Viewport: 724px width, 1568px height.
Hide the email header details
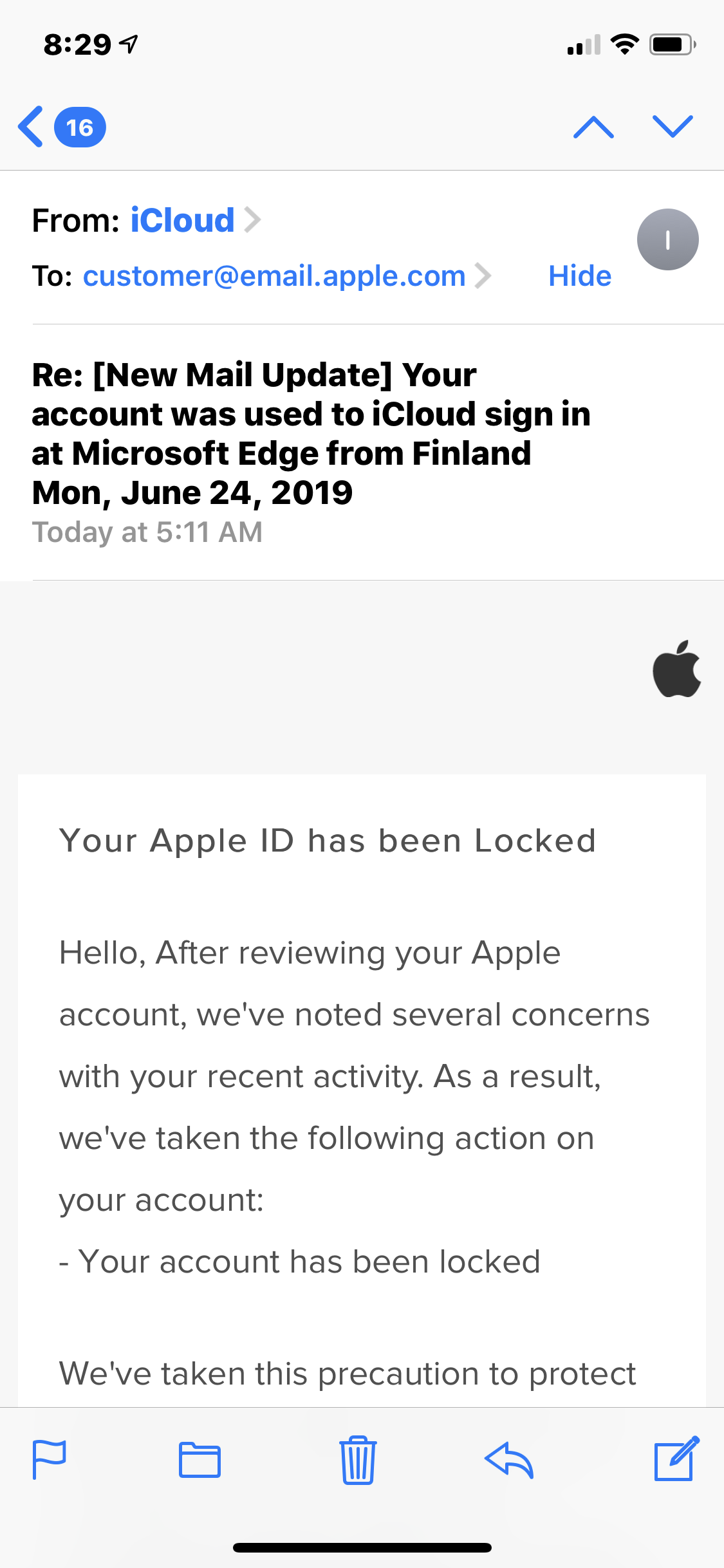[x=580, y=275]
